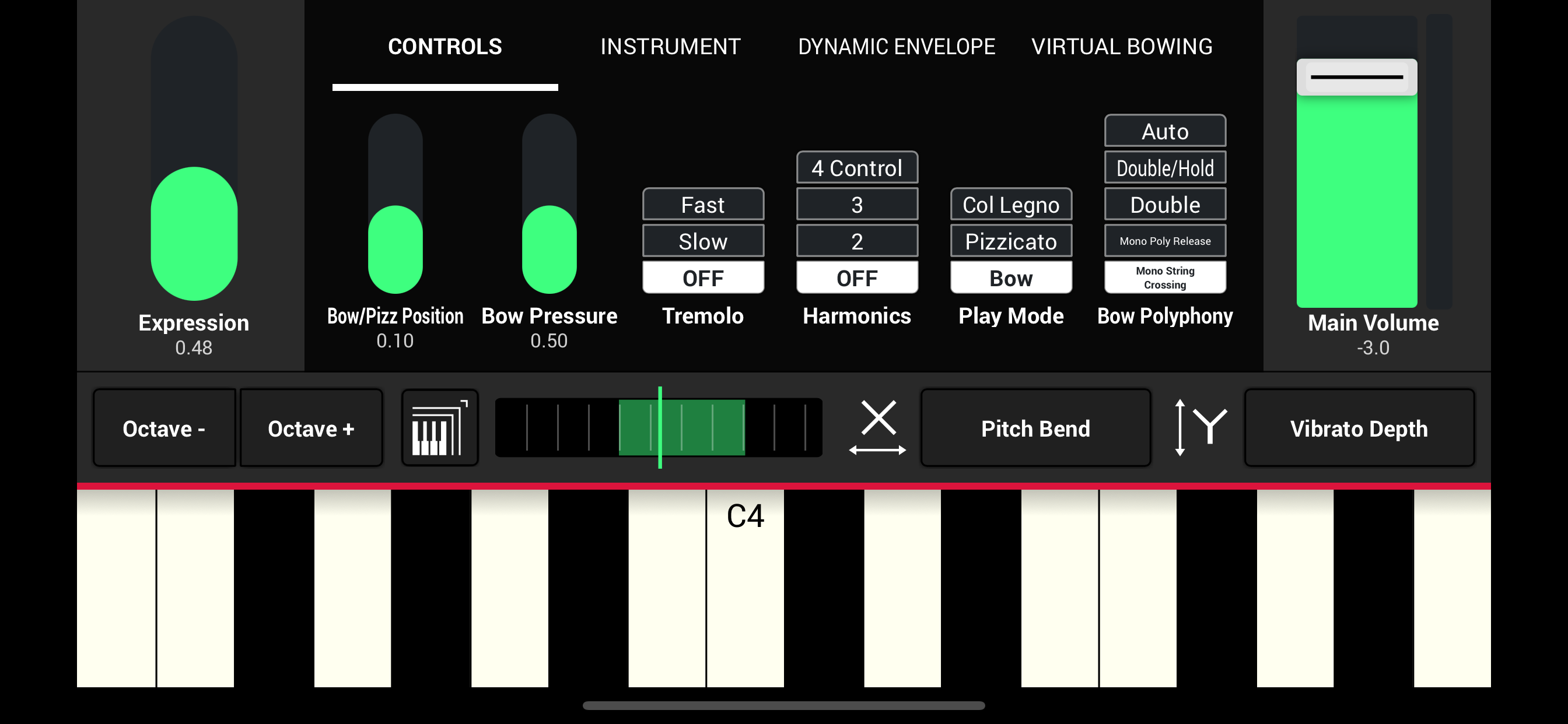Set Bow Polyphony to Double/Hold
The height and width of the screenshot is (724, 1568).
point(1165,168)
